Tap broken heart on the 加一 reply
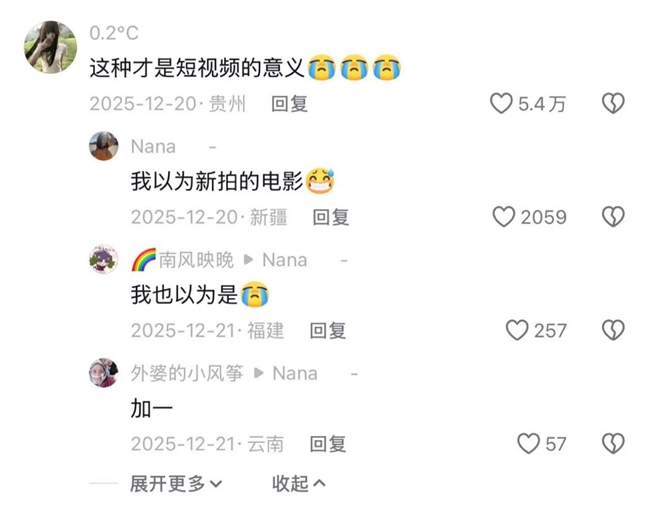Screen dimensions: 650x521 coord(613,444)
